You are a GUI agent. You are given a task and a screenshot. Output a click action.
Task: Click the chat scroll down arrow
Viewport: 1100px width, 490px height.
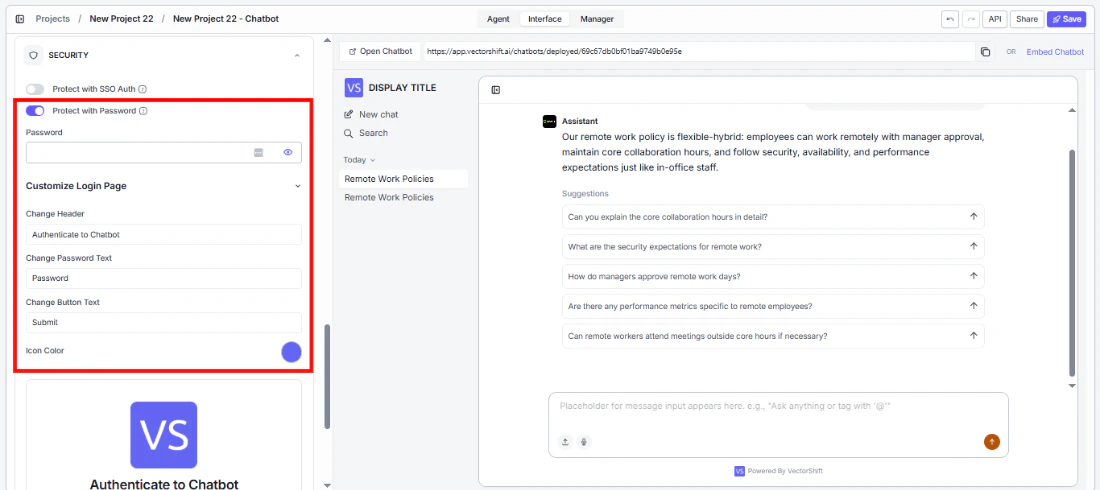tap(1071, 385)
